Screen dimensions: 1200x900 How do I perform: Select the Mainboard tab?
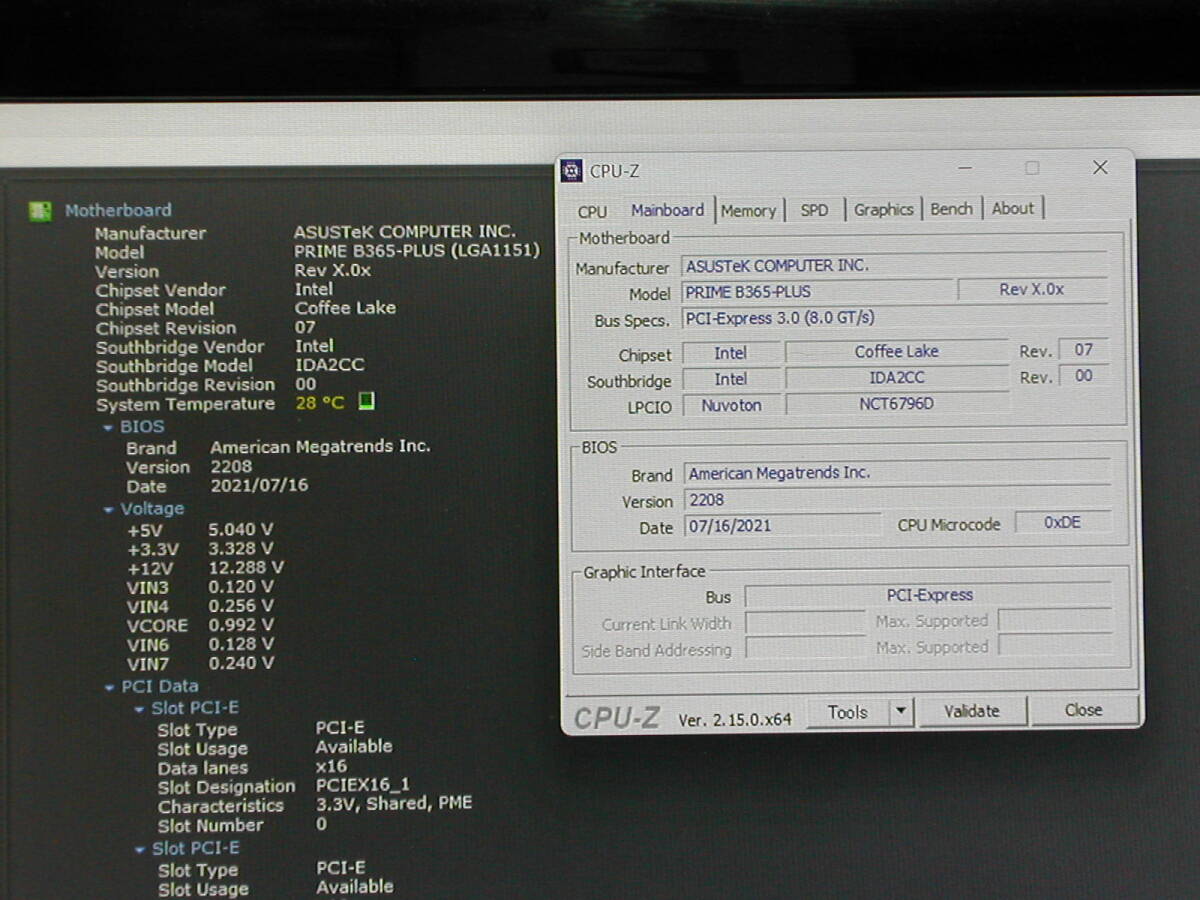667,210
